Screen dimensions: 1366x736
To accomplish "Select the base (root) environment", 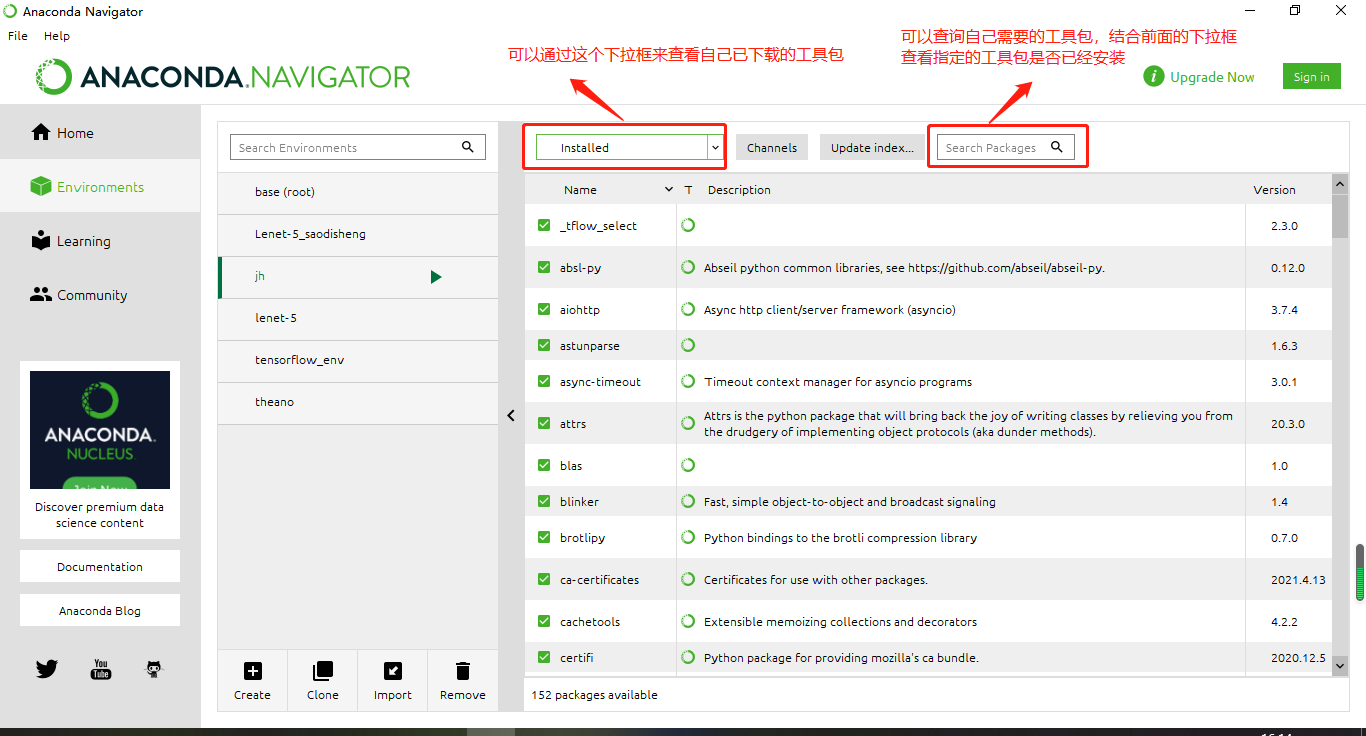I will [x=358, y=192].
